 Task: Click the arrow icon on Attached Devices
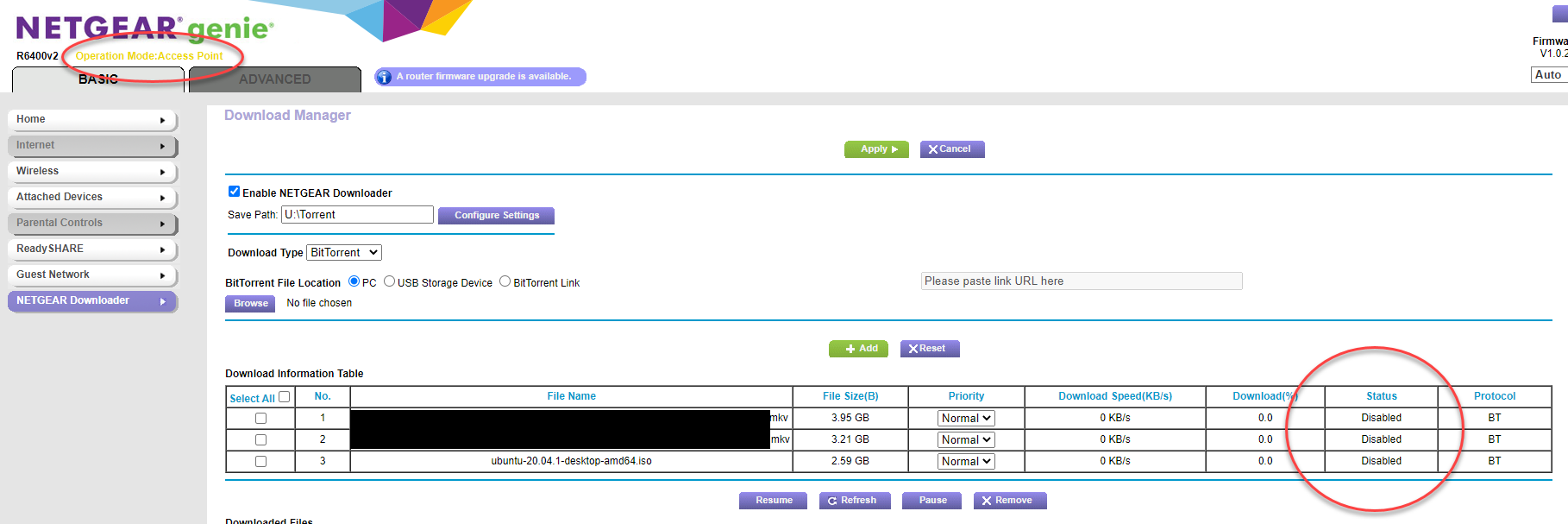[162, 198]
